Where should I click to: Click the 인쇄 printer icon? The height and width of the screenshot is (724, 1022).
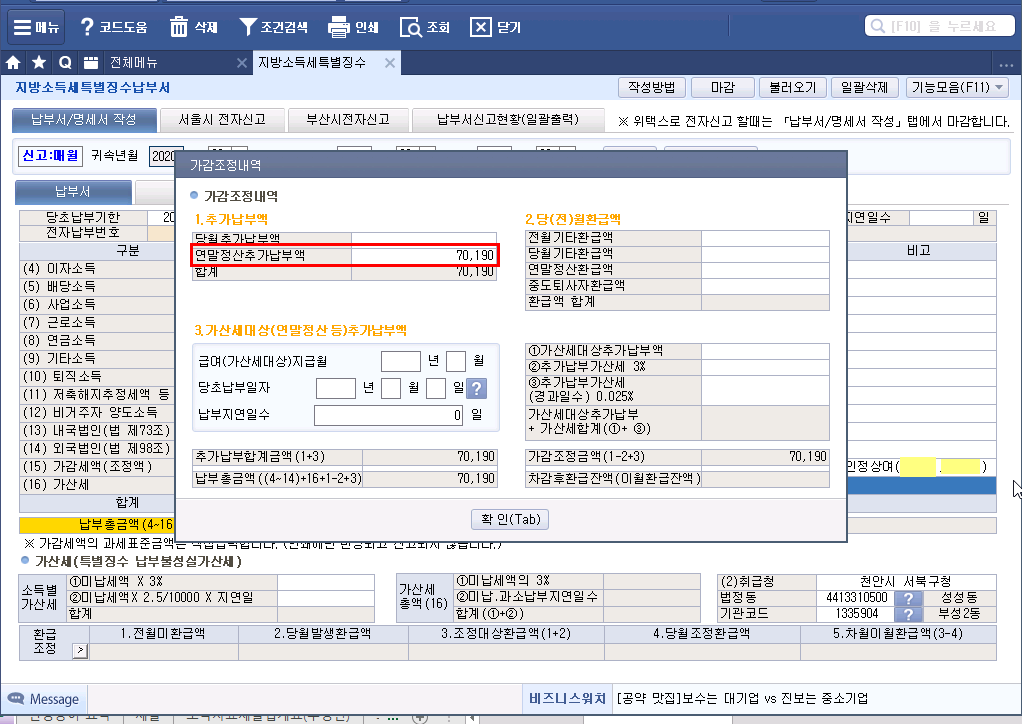pyautogui.click(x=338, y=27)
